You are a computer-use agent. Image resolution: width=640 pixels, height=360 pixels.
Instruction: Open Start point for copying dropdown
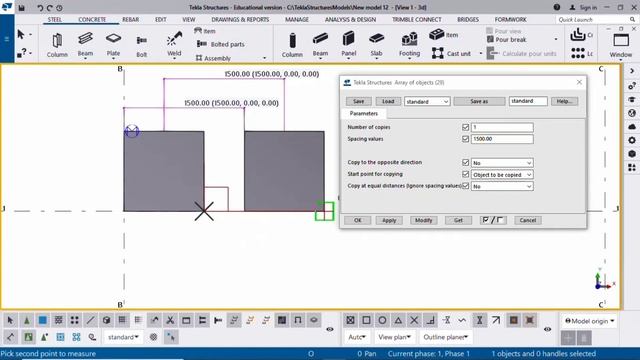[x=502, y=175]
